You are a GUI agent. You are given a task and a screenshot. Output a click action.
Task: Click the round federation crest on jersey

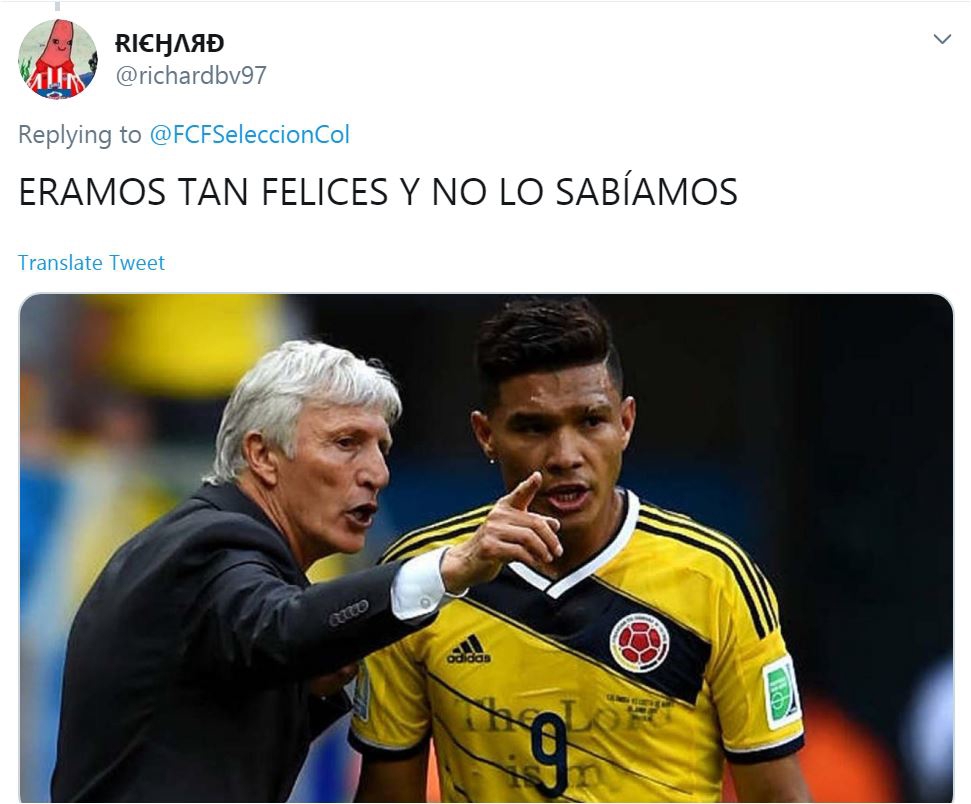click(639, 644)
